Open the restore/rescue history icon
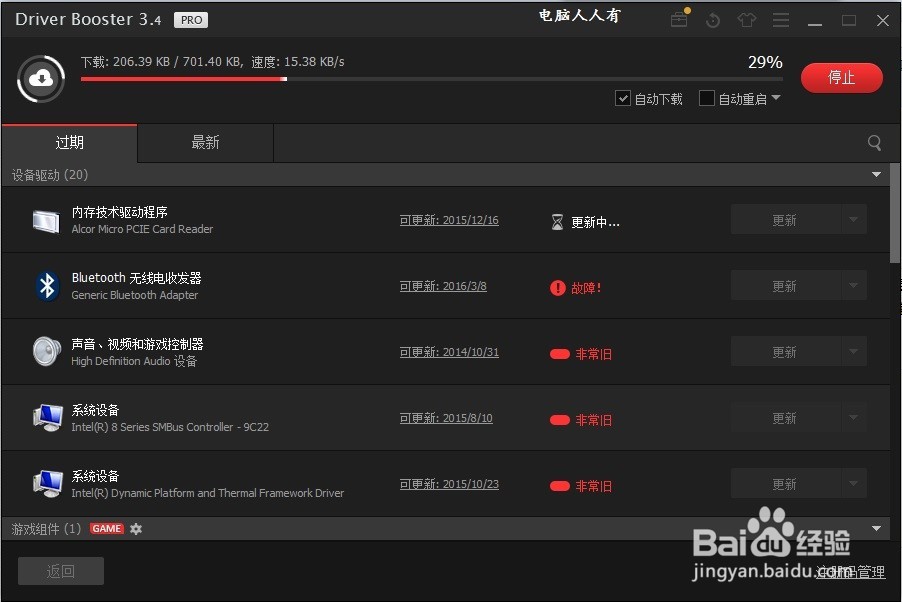902x602 pixels. (x=713, y=21)
